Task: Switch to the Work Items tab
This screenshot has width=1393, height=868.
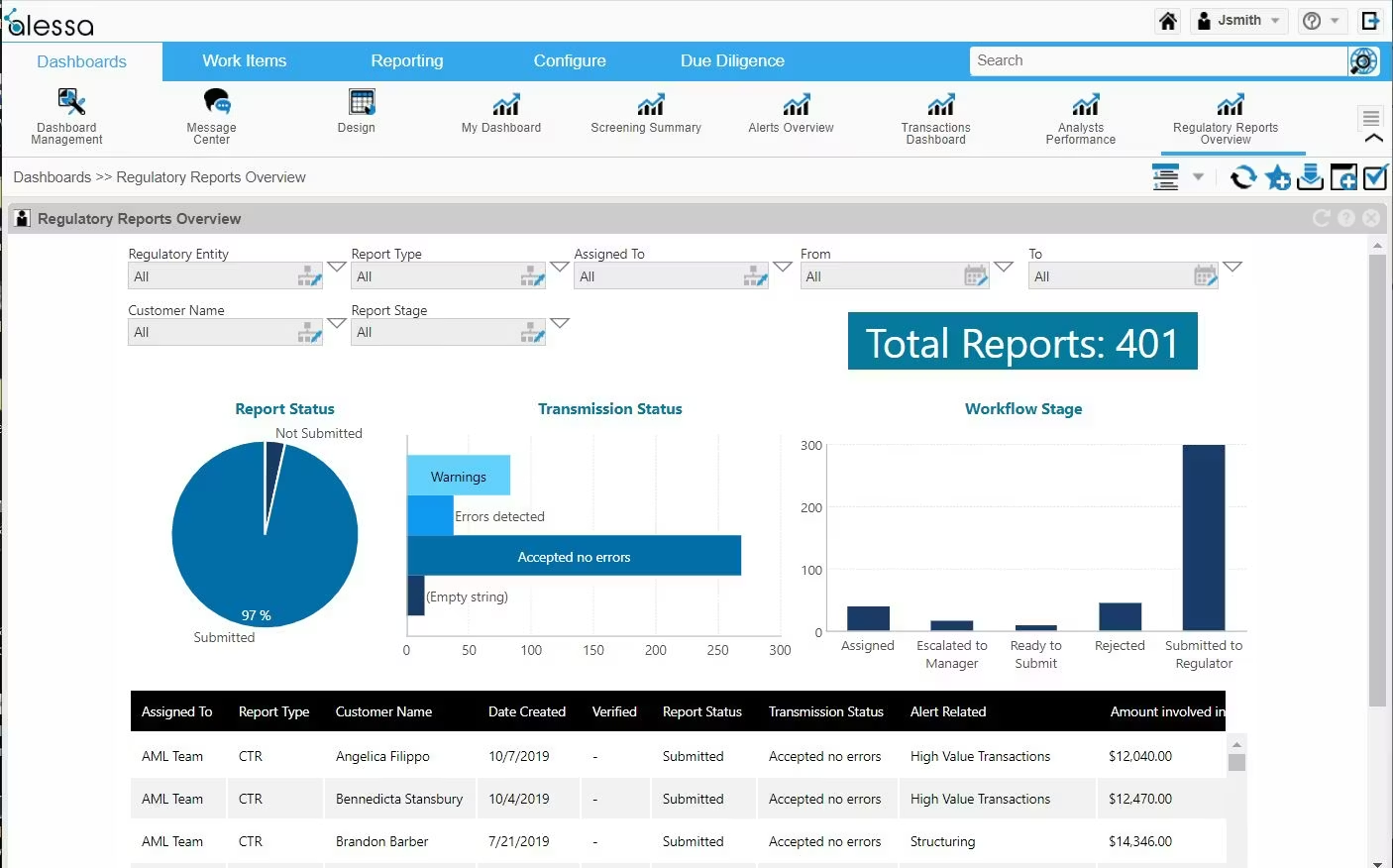Action: pyautogui.click(x=244, y=60)
